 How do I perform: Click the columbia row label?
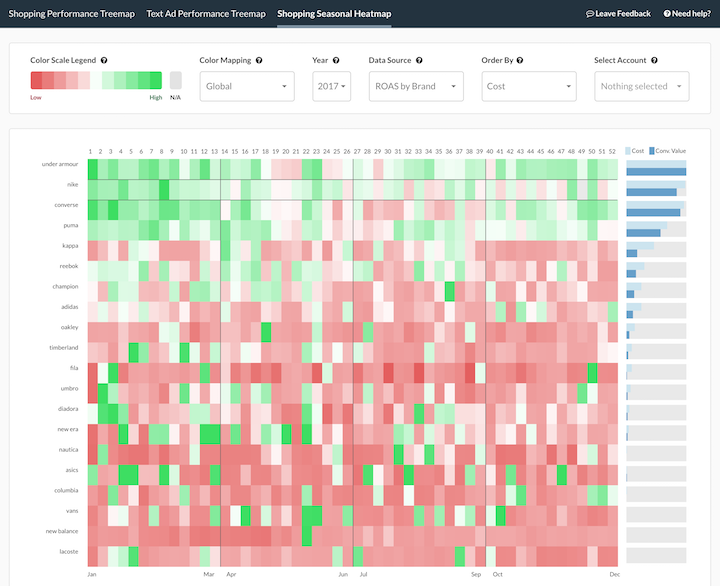tap(66, 490)
